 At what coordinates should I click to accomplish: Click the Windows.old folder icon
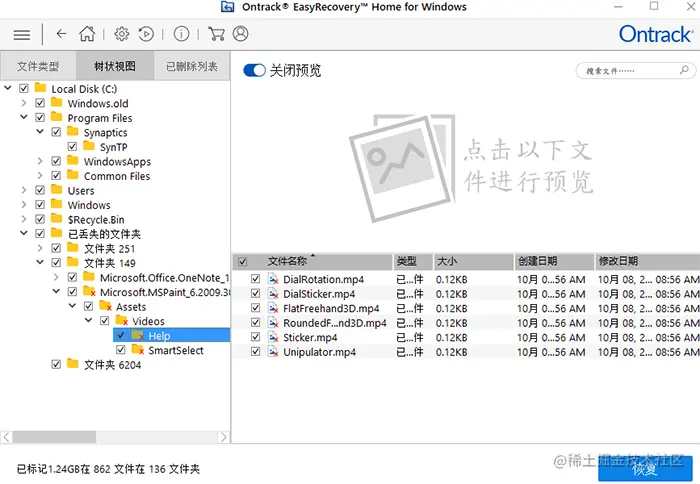pos(57,102)
